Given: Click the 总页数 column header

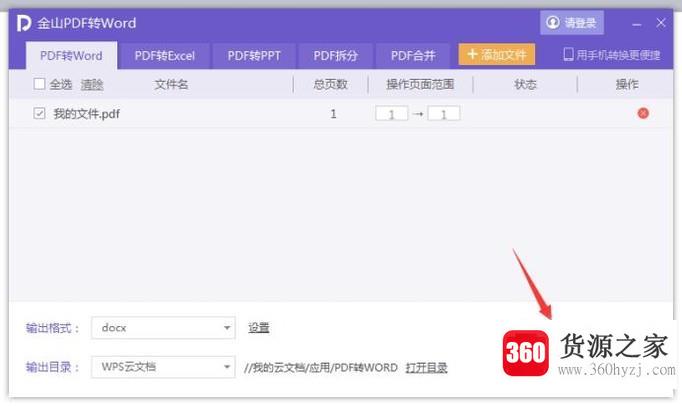Looking at the screenshot, I should point(331,84).
